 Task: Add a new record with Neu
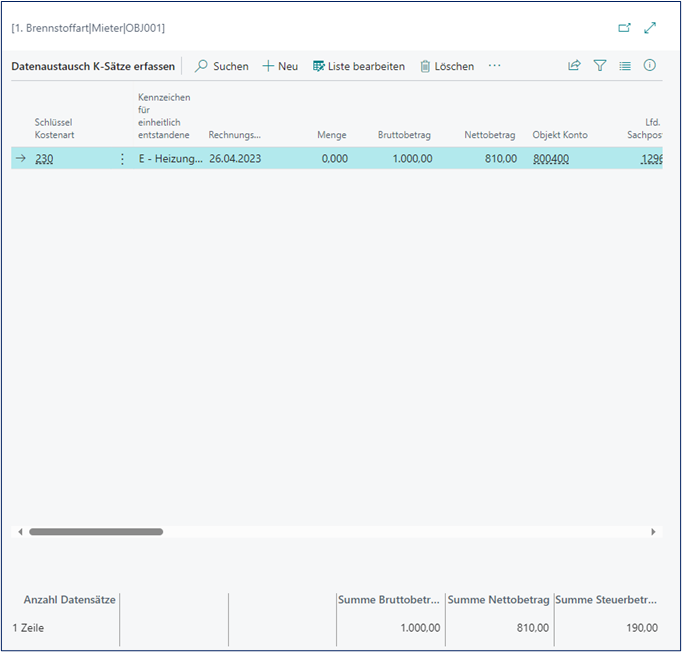click(x=280, y=66)
